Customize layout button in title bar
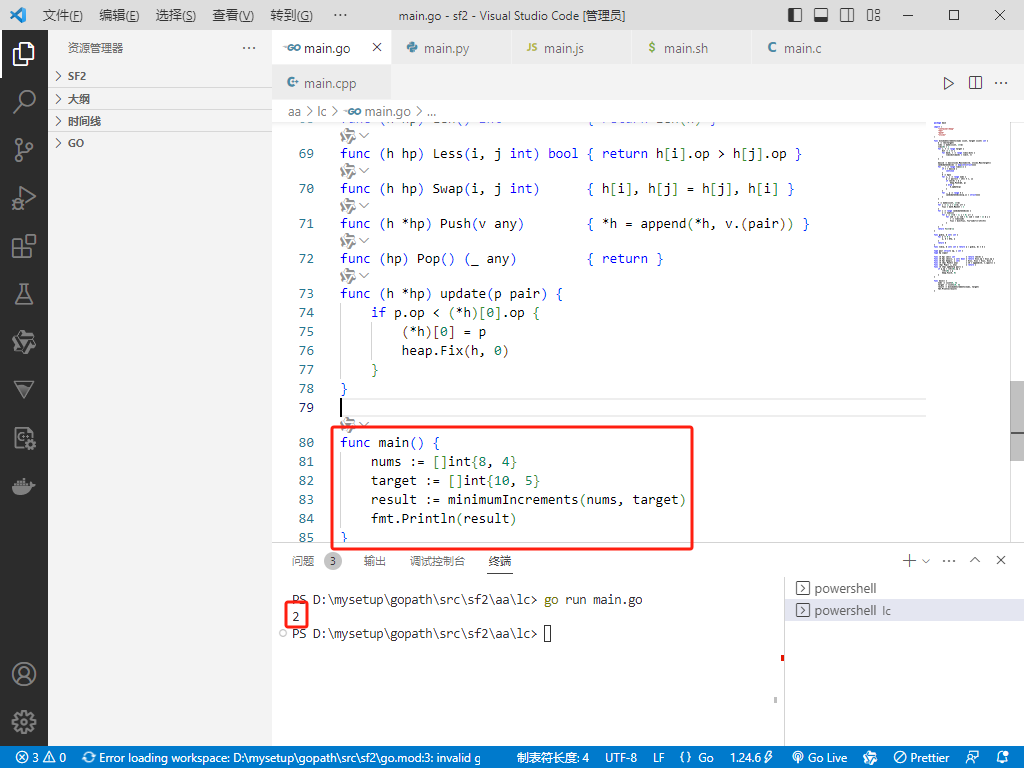This screenshot has height=768, width=1024. click(873, 15)
